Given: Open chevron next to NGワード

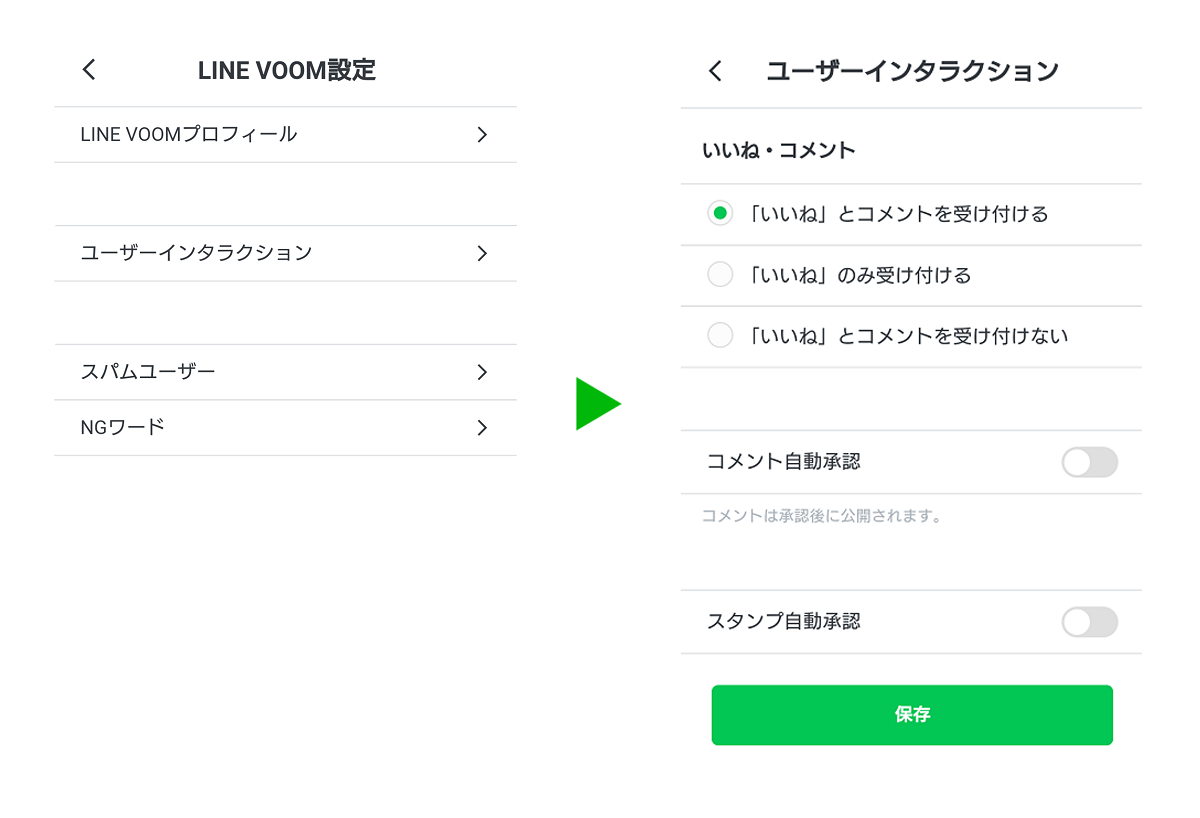Looking at the screenshot, I should coord(482,428).
